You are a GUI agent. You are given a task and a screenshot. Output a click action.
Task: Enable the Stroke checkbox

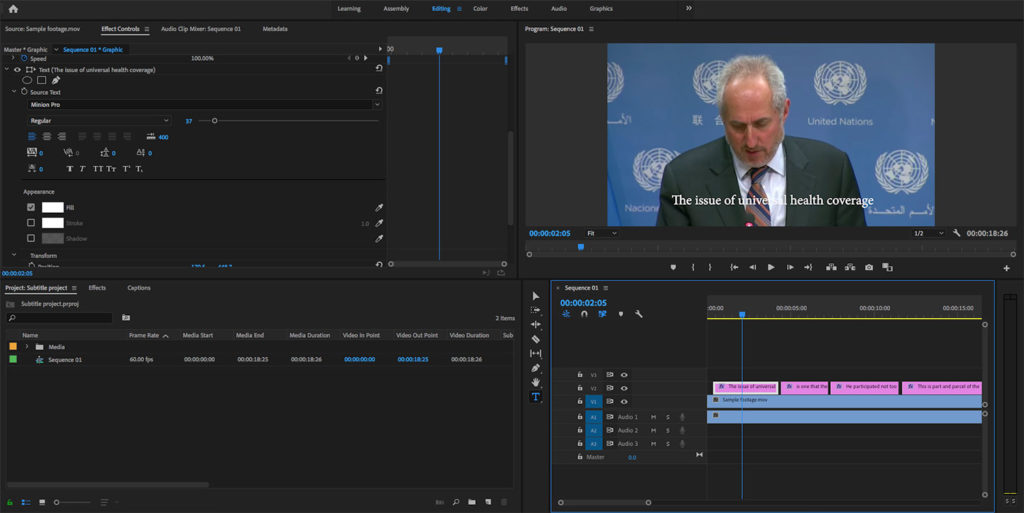(x=31, y=223)
